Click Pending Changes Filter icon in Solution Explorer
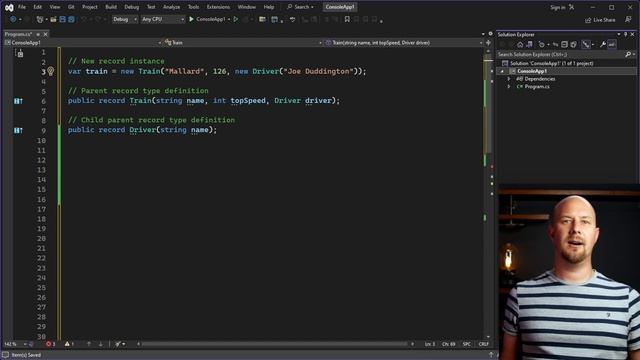Viewport: 640px width, 360px height. pyautogui.click(x=542, y=44)
